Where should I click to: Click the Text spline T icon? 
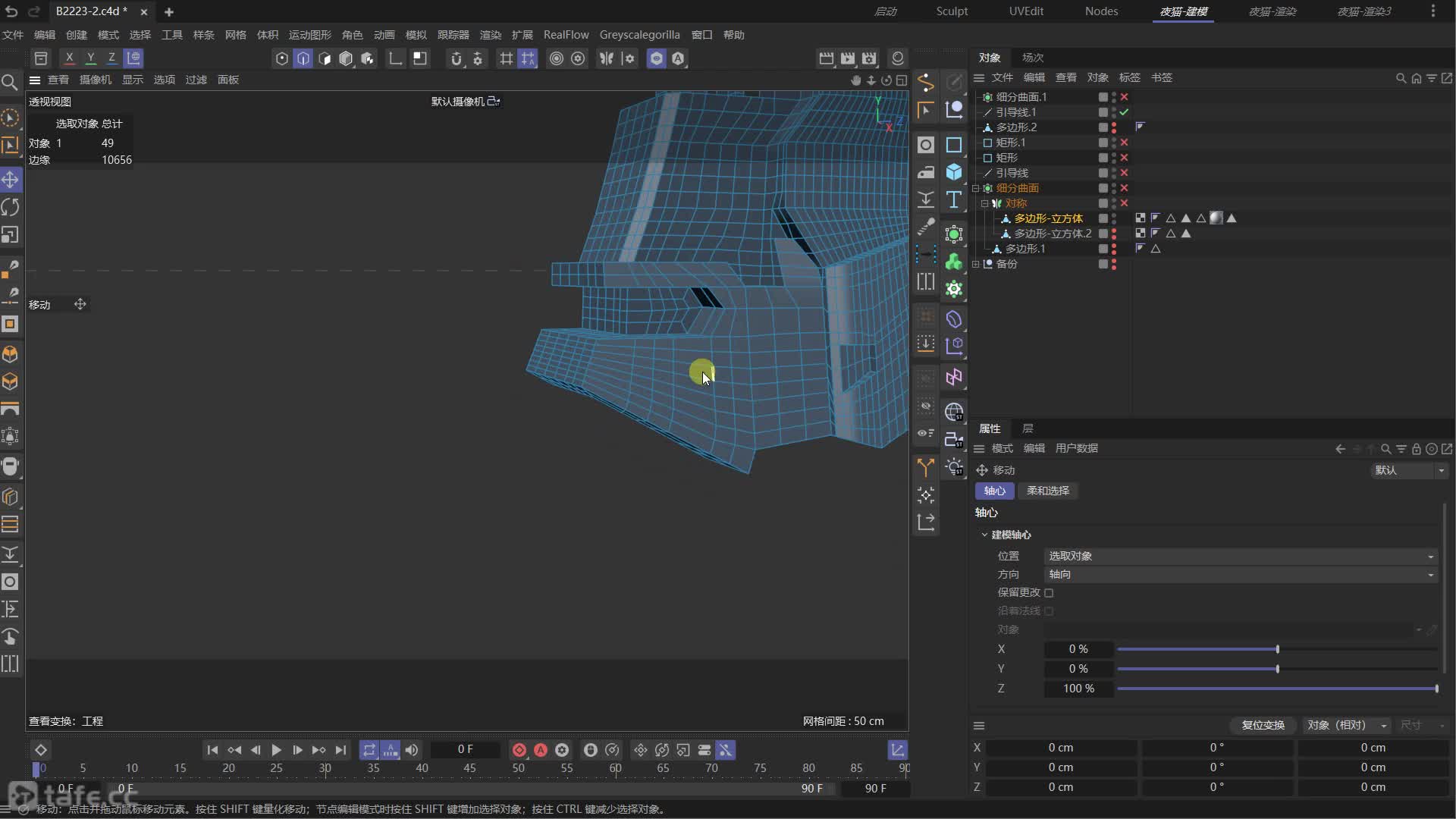[954, 199]
